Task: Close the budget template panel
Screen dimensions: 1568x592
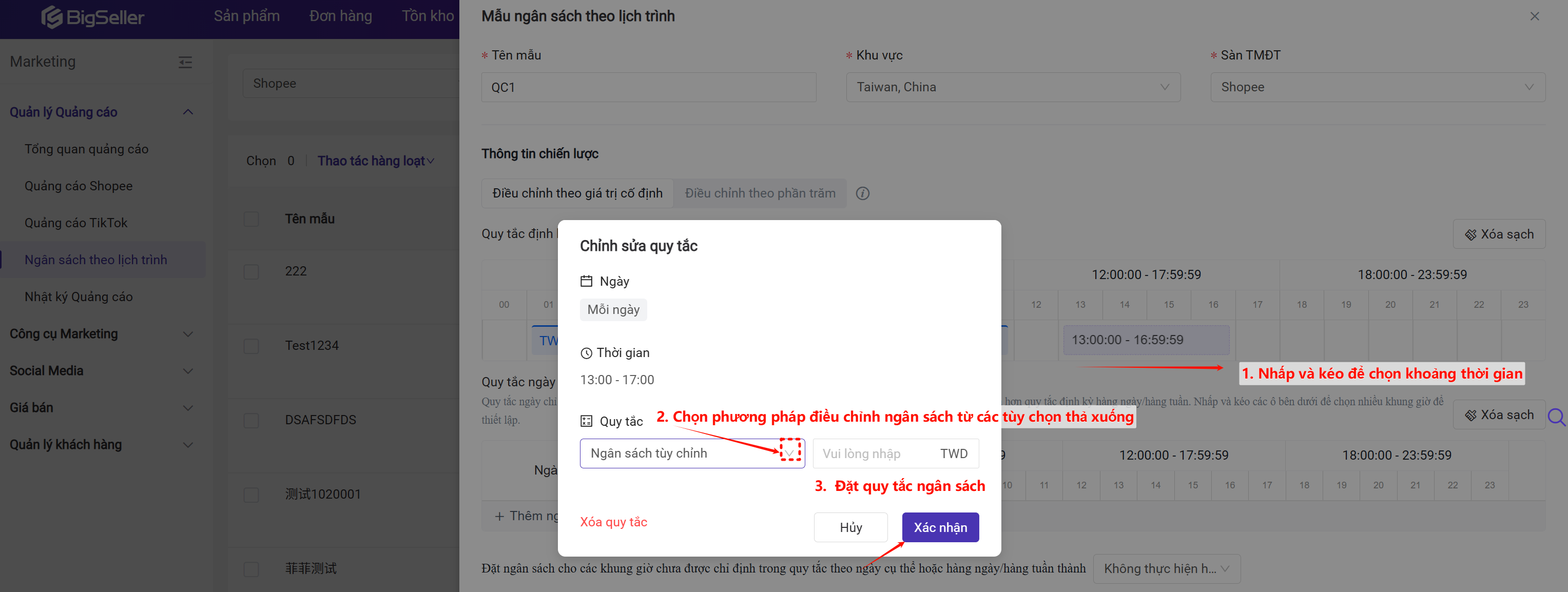Action: tap(1534, 16)
